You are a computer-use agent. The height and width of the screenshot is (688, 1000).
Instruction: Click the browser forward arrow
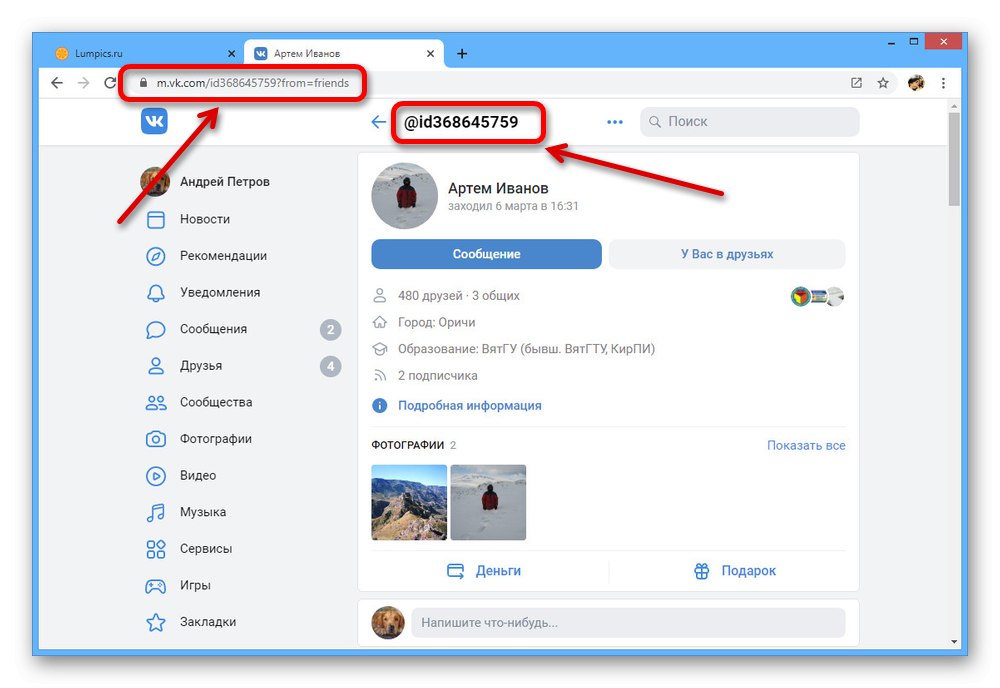84,83
